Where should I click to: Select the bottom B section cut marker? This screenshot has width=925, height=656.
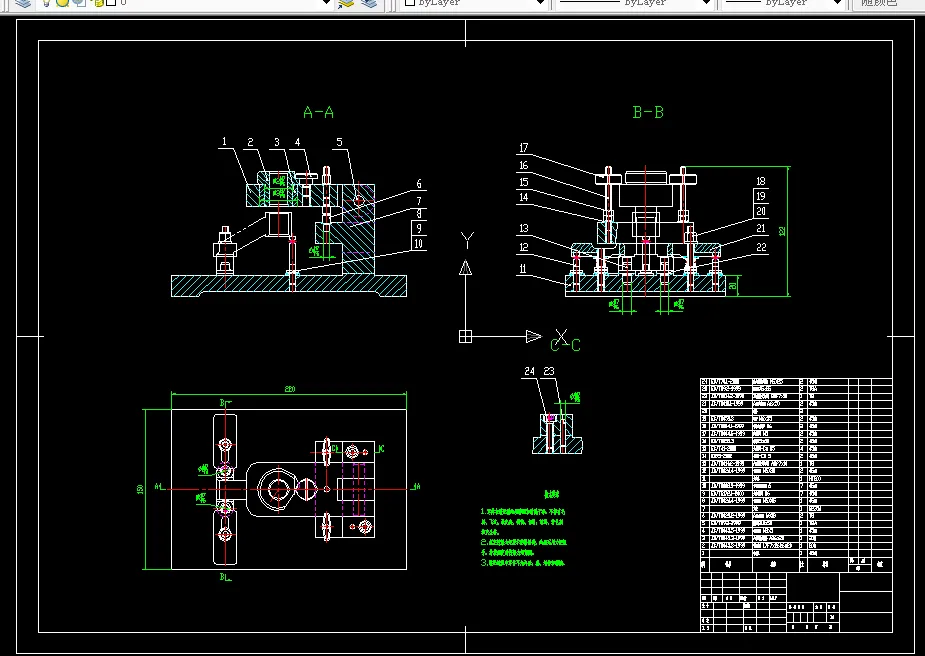click(x=225, y=577)
